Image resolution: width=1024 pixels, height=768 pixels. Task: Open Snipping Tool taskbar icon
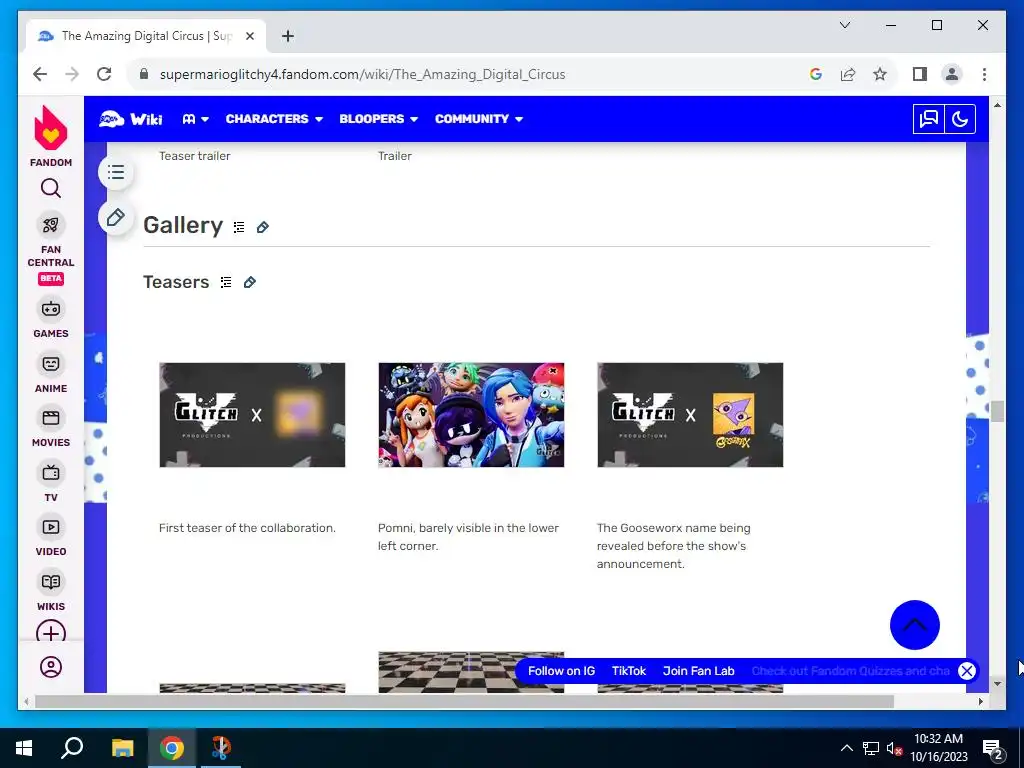click(221, 748)
